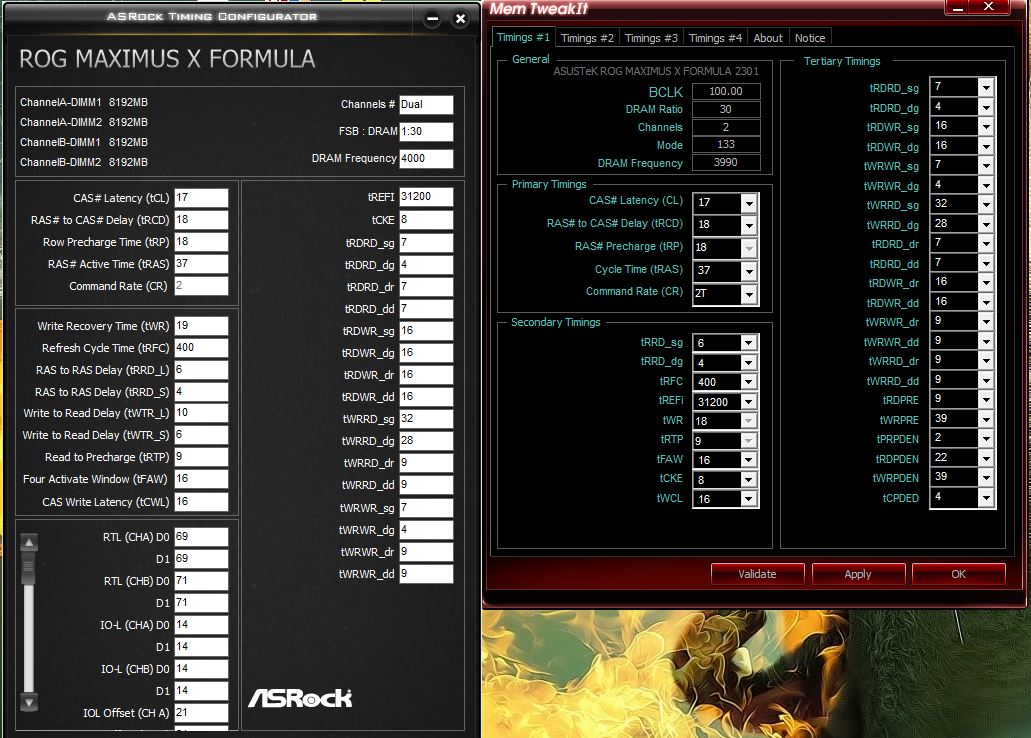Expand the tRRD_sg dropdown in Secondary Timings
Image resolution: width=1031 pixels, height=738 pixels.
[x=748, y=343]
